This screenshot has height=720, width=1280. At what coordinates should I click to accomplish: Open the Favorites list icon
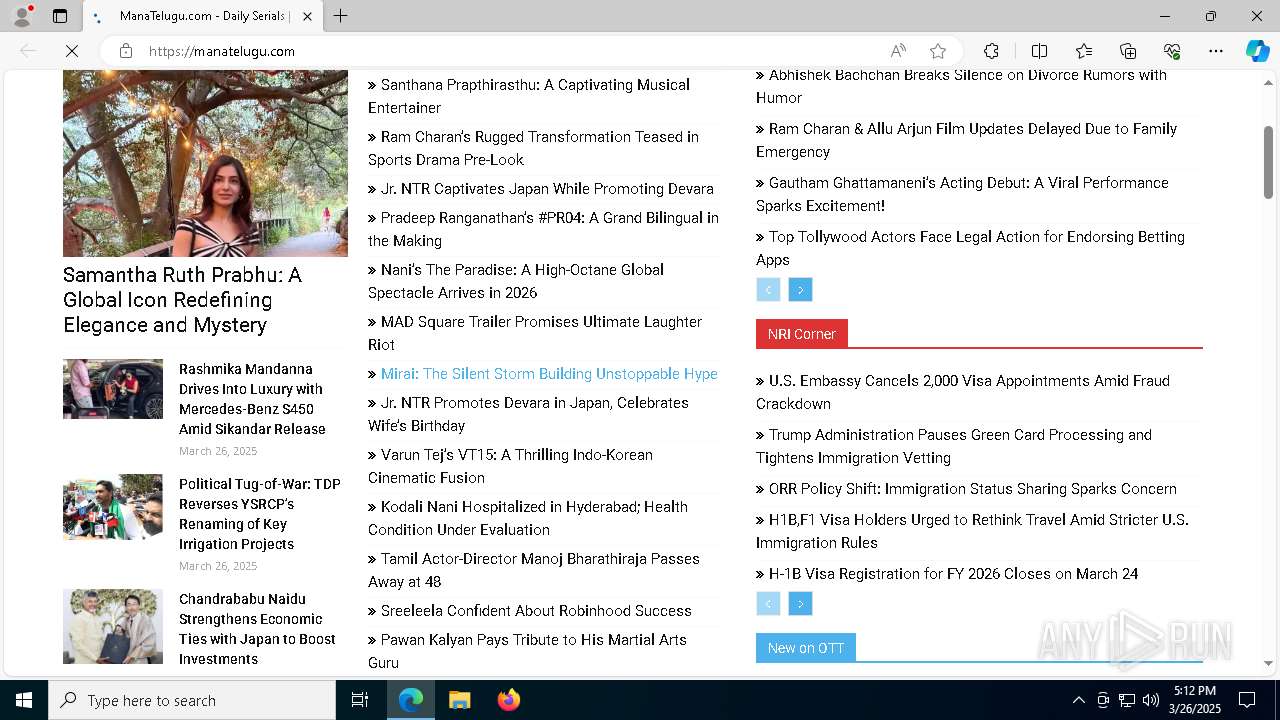click(1084, 51)
